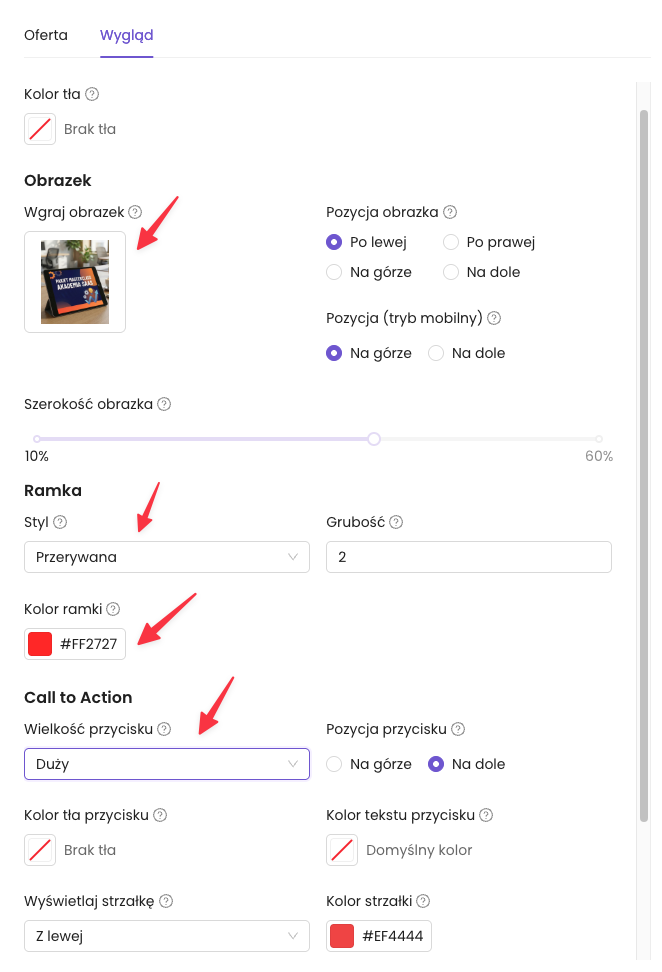Open the Styl dropdown showing Przerywana

point(167,557)
